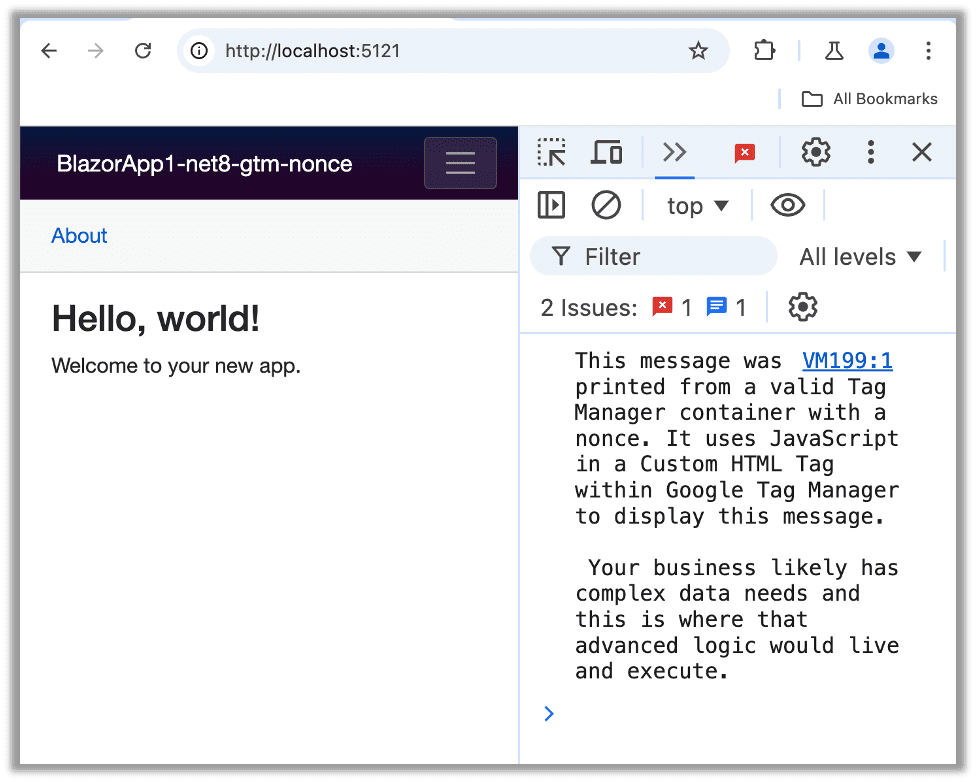
Task: Bookmark the page using the star icon
Action: click(x=698, y=50)
